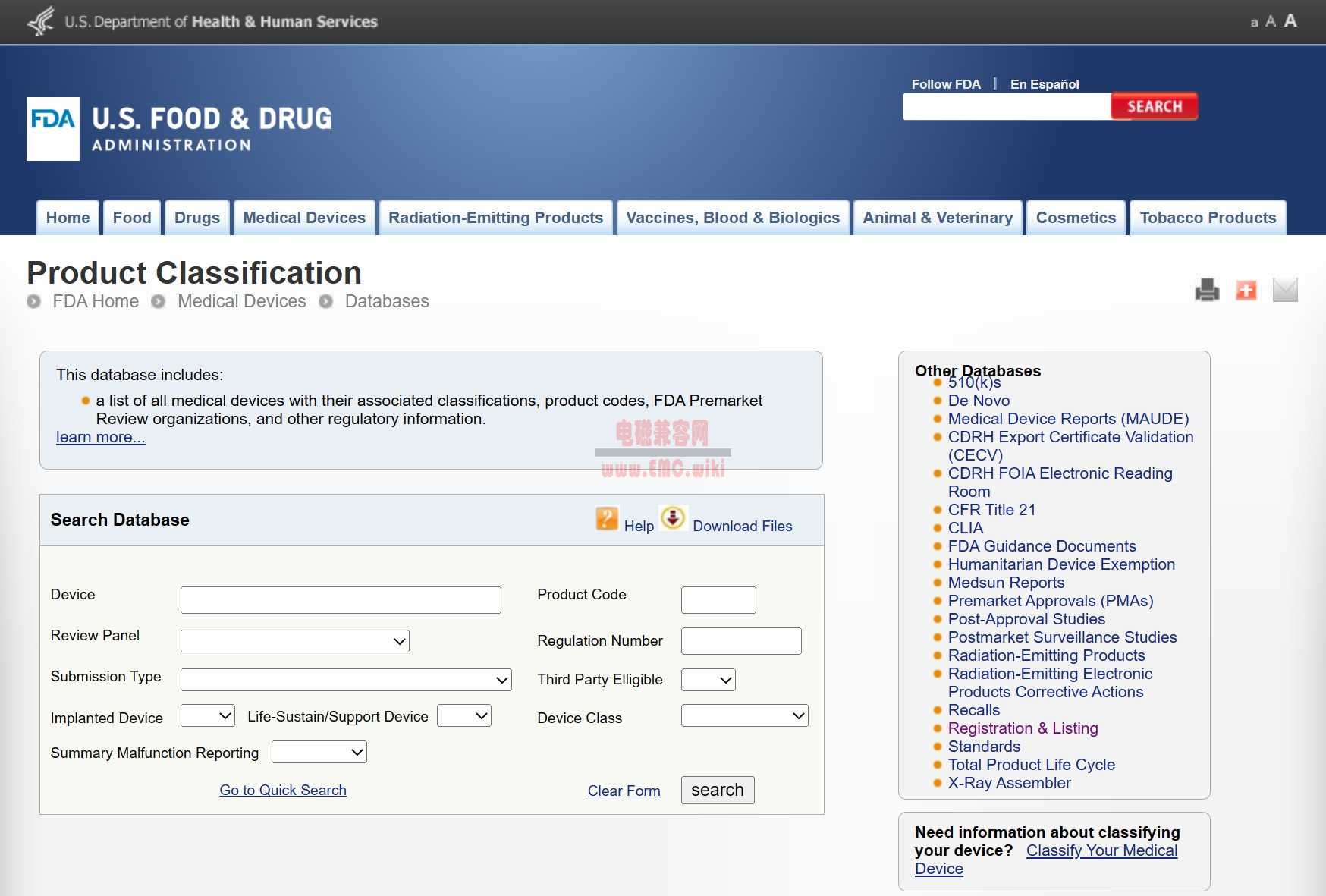The width and height of the screenshot is (1326, 896).
Task: Click the Product Code input field
Action: 718,600
